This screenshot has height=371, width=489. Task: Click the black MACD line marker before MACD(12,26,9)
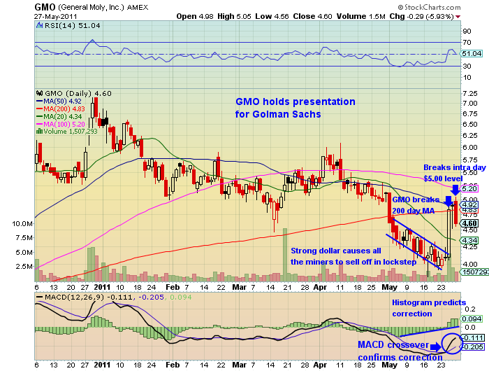(40, 297)
